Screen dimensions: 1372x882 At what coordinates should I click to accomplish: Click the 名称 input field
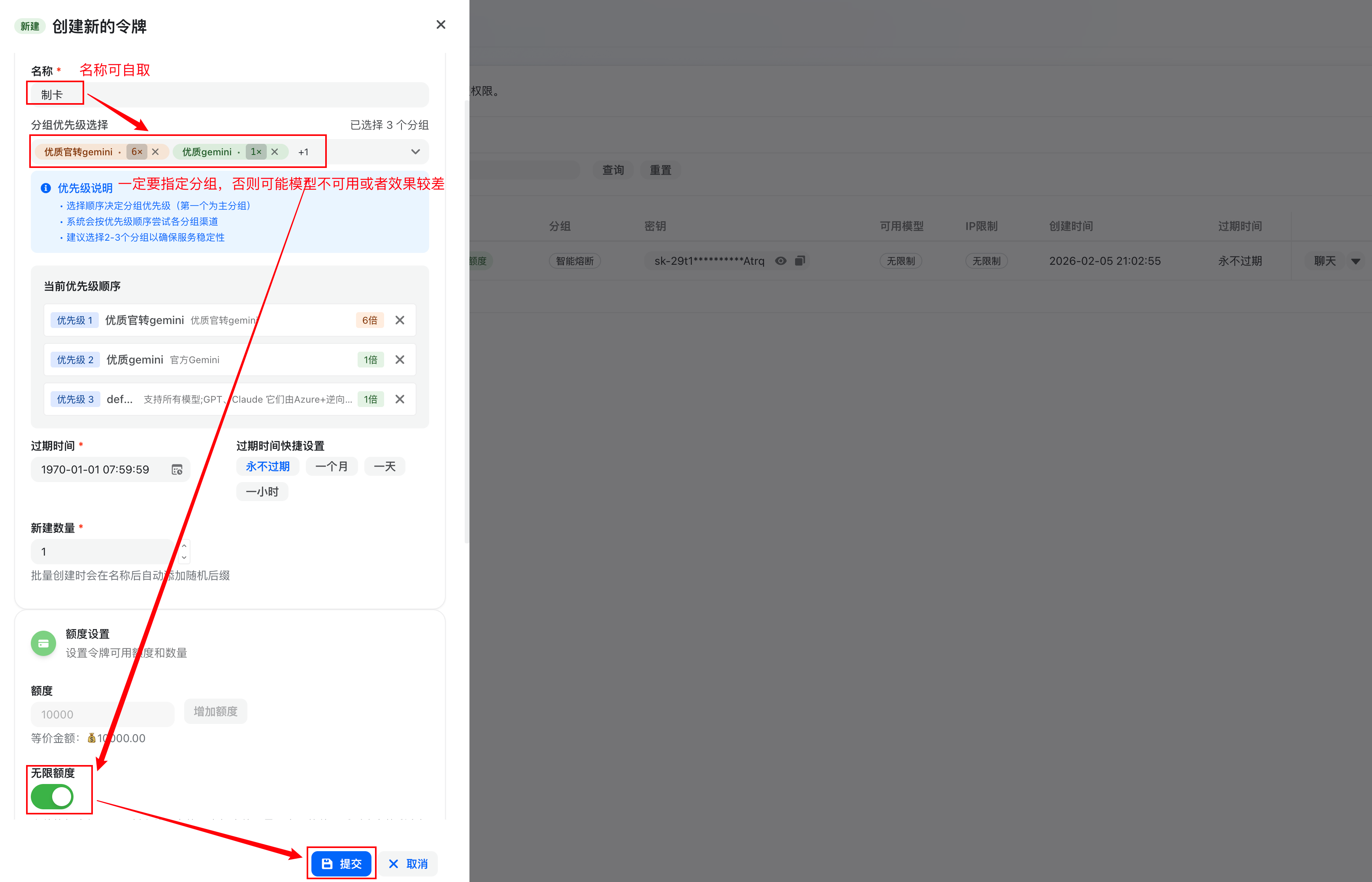click(x=229, y=95)
